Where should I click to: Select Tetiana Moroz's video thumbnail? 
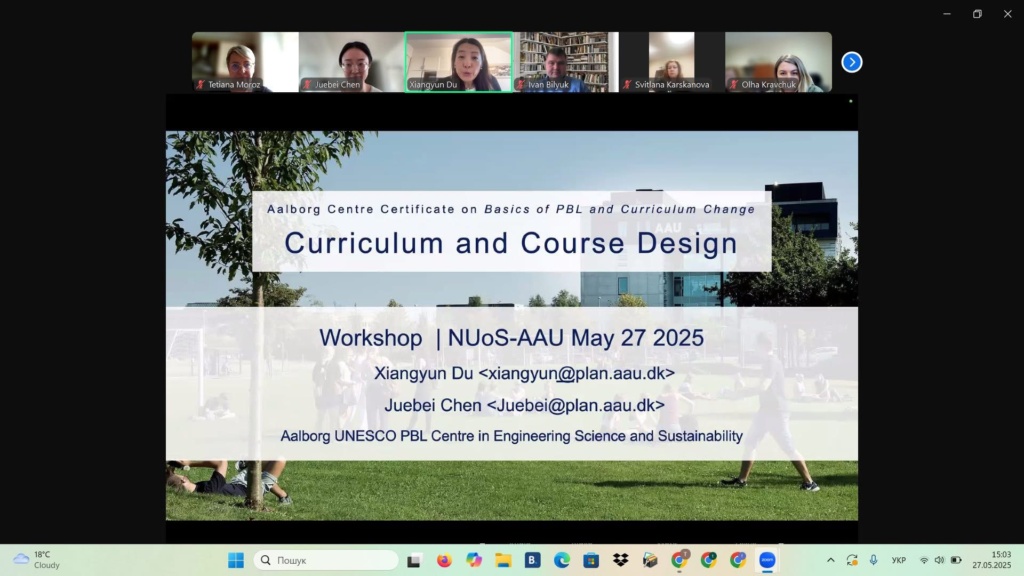(x=245, y=62)
